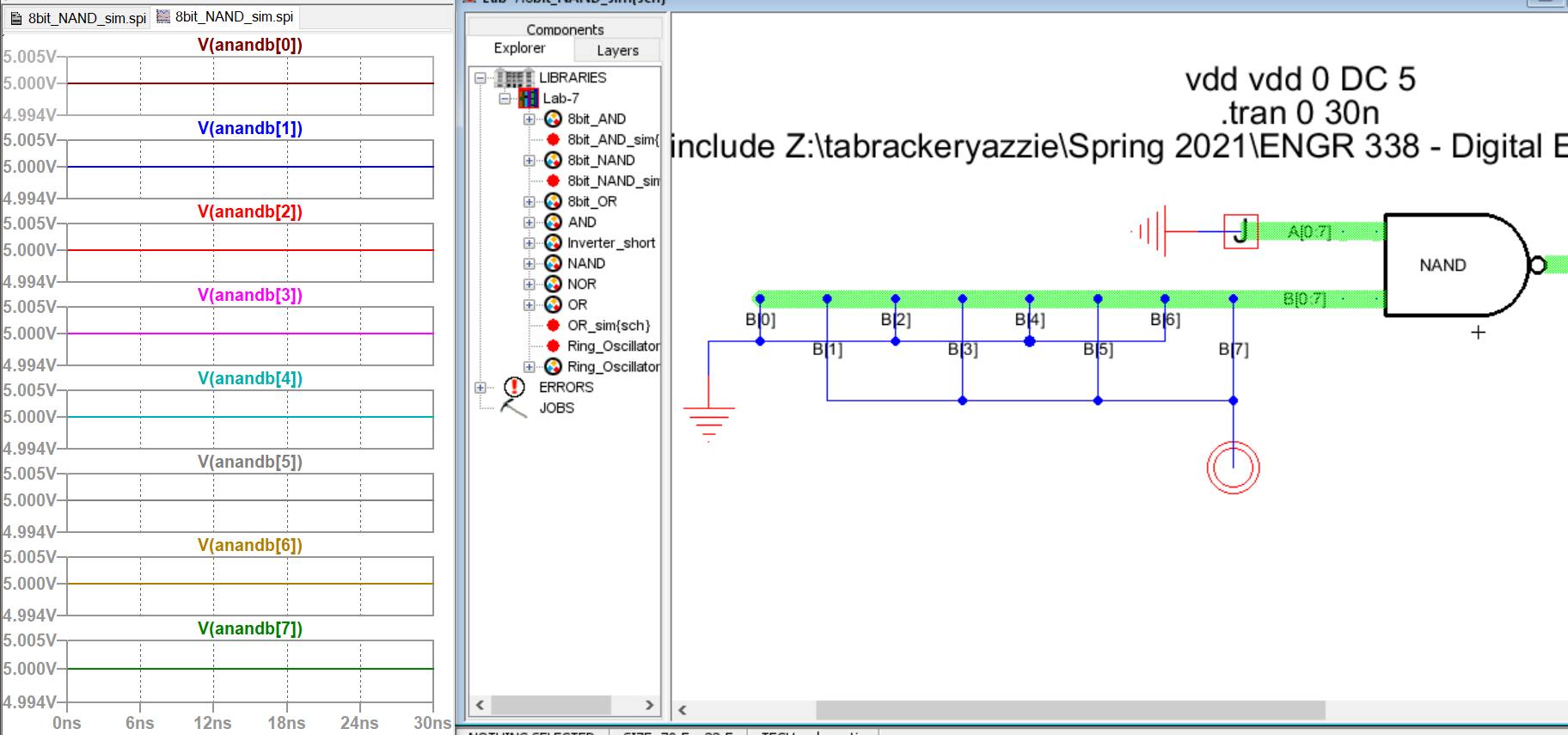Click the explorer panel right scroll arrow
Screen dimensions: 1568x735
(650, 705)
